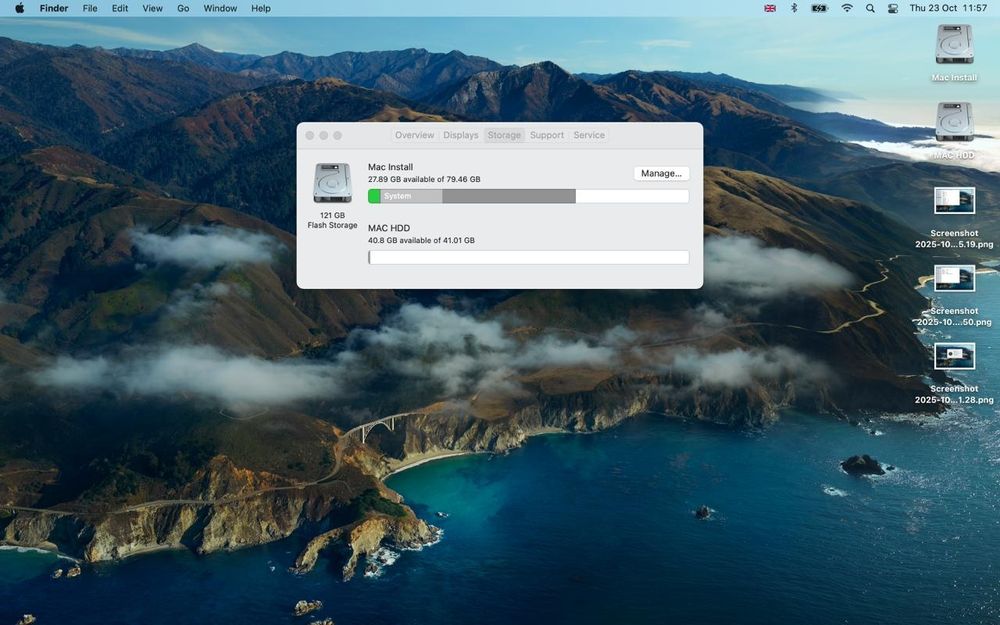Click the Flash Storage disk icon
This screenshot has height=625, width=1000.
(x=332, y=183)
